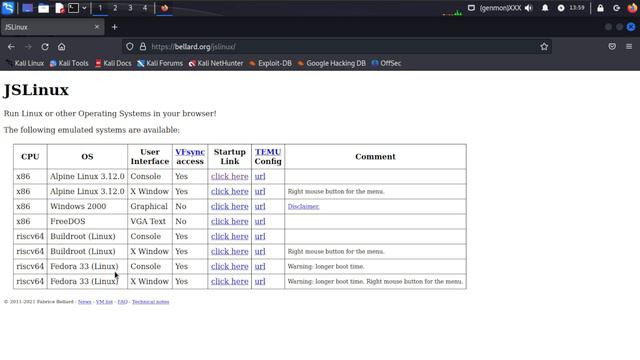Click 'click here' for Buildroot X Window
Viewport: 640px width, 360px height.
tap(229, 251)
